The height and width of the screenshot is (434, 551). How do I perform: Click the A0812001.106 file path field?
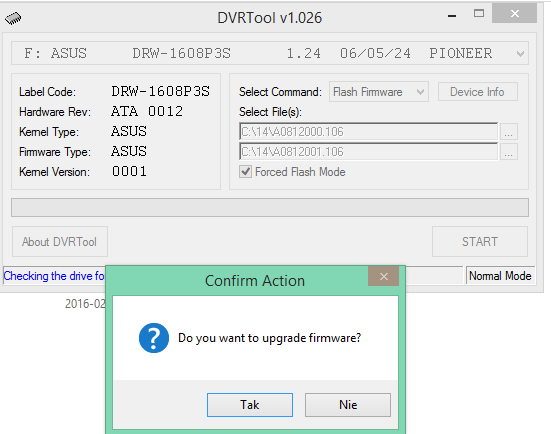click(x=368, y=152)
